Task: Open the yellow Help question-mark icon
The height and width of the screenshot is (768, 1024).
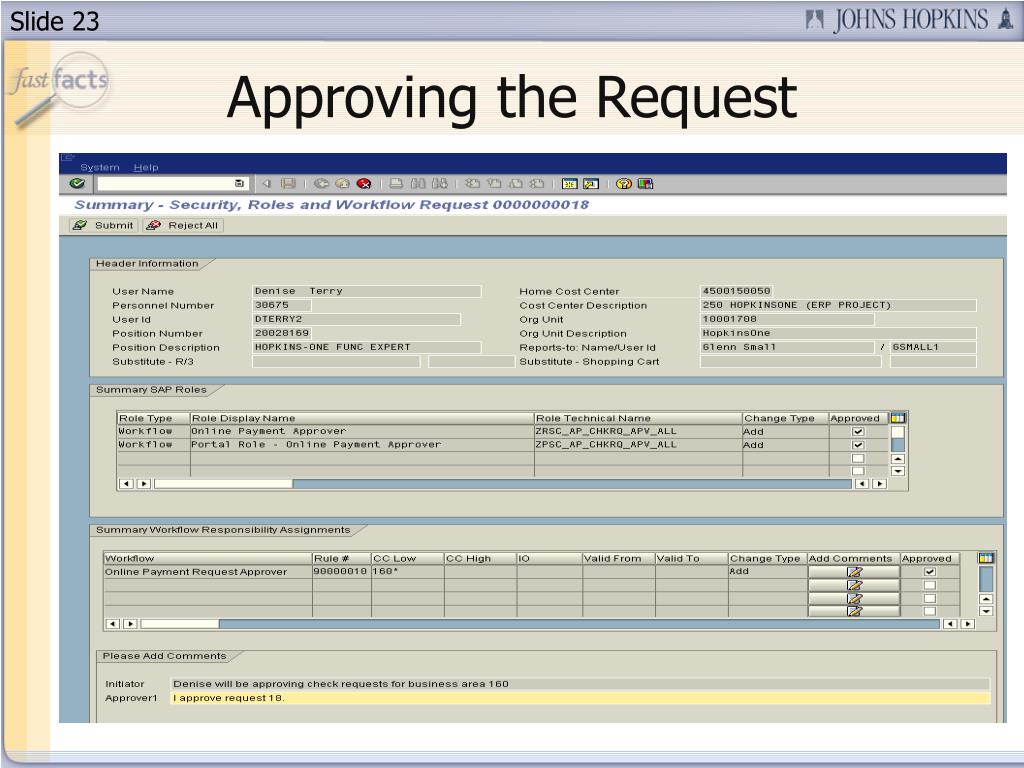Action: tap(624, 184)
